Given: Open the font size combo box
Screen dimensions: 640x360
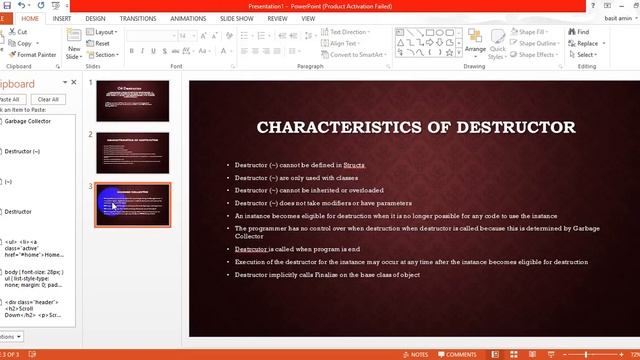Looking at the screenshot, I should (x=188, y=36).
